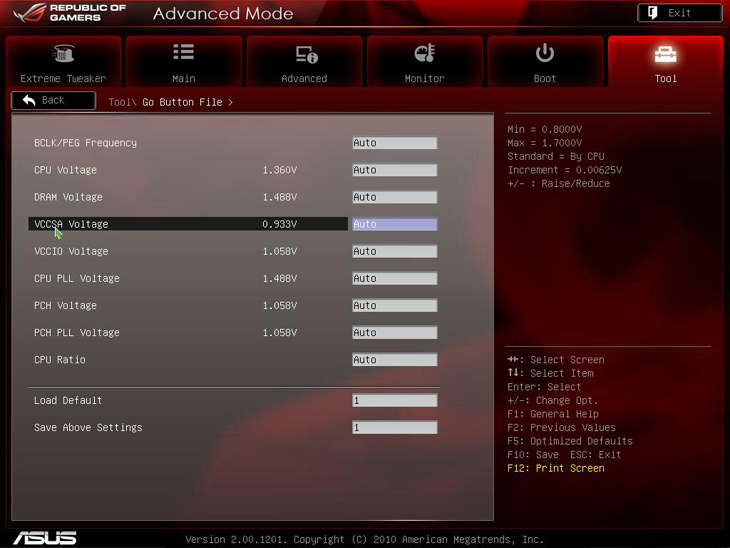
Task: Click the Tool printer icon
Action: tap(665, 54)
